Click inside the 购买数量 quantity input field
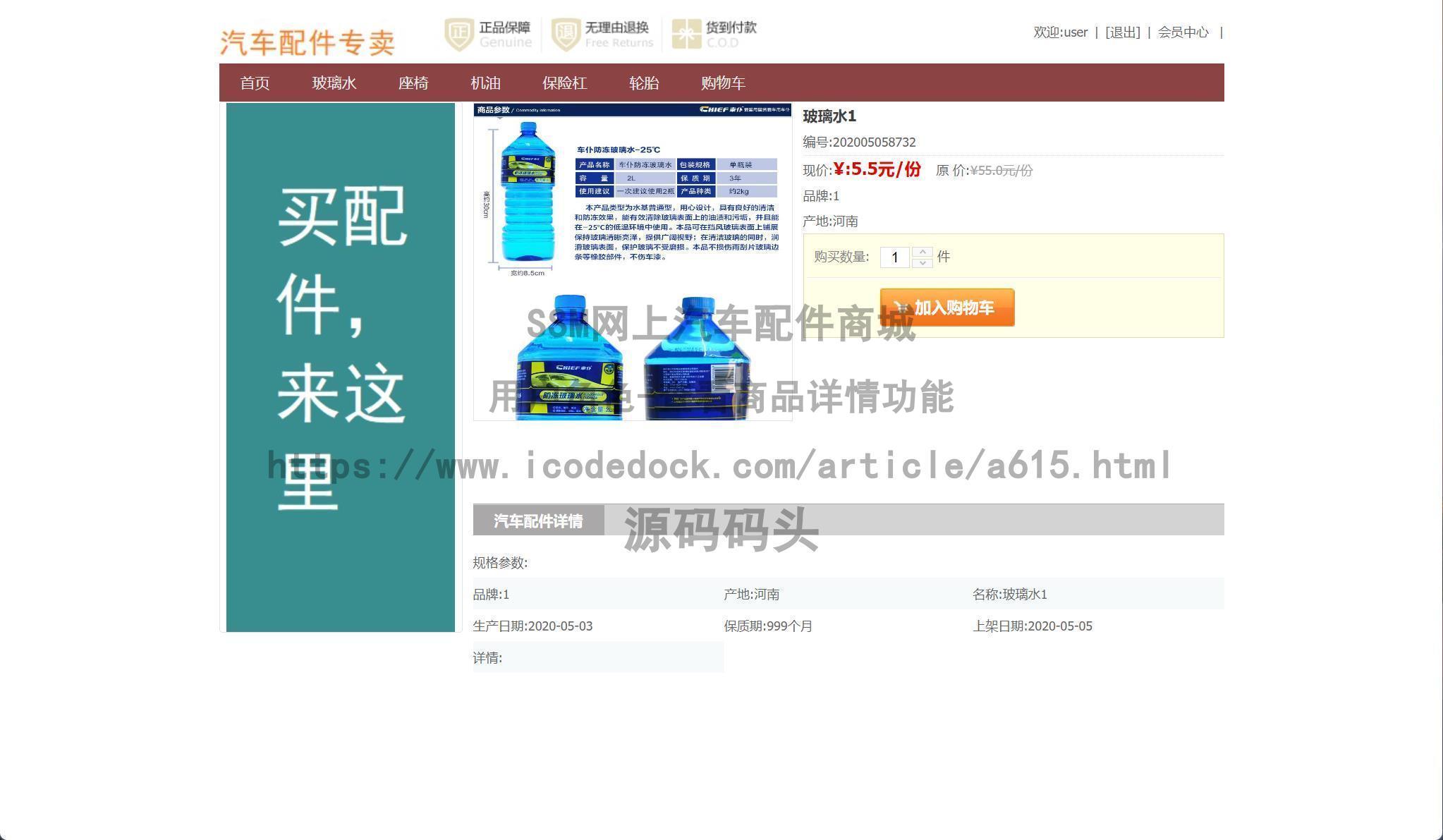 pyautogui.click(x=894, y=257)
